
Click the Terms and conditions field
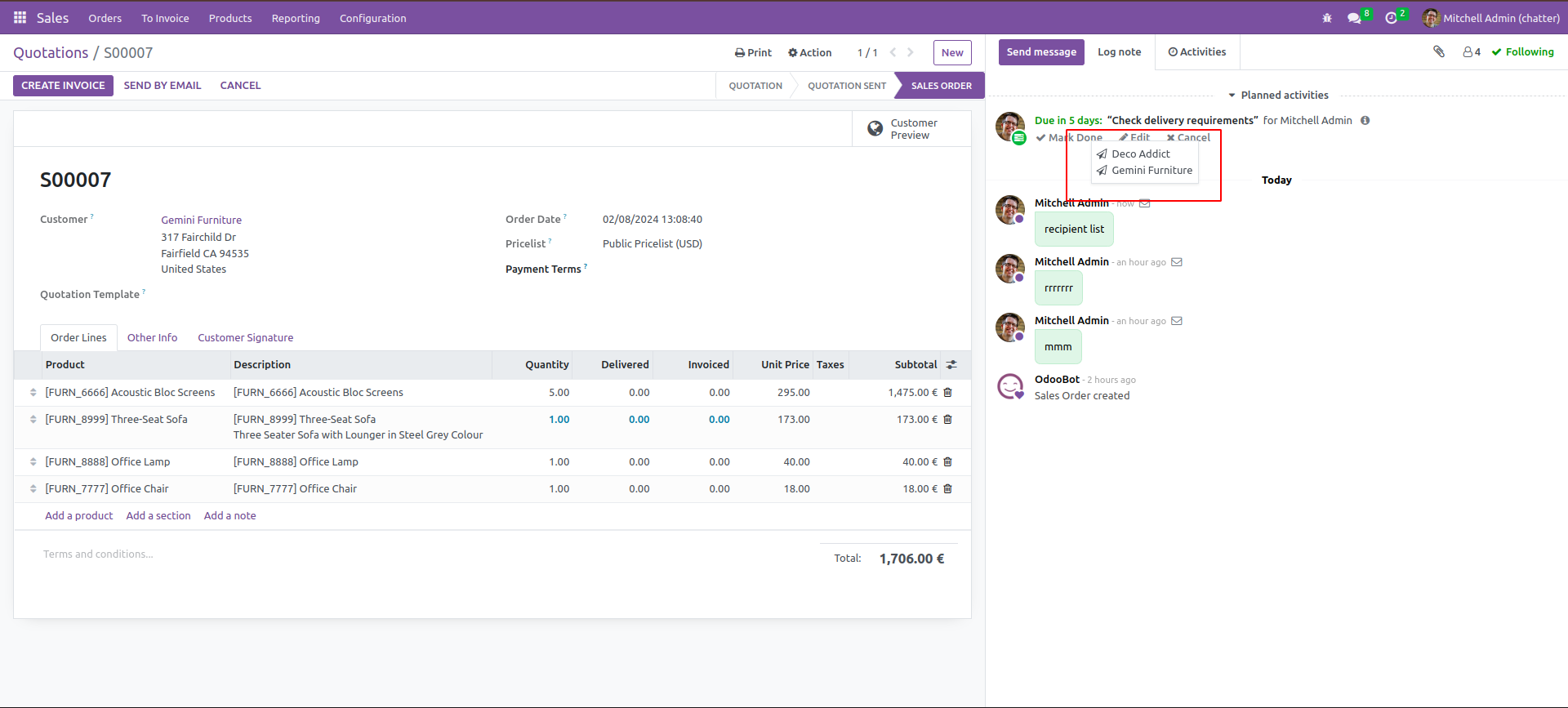tap(99, 554)
